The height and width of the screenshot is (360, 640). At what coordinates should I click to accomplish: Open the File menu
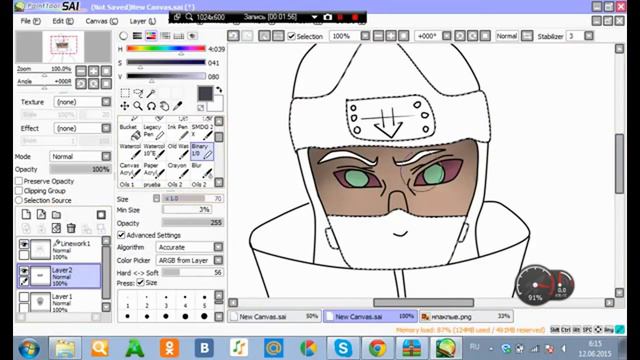pyautogui.click(x=30, y=21)
